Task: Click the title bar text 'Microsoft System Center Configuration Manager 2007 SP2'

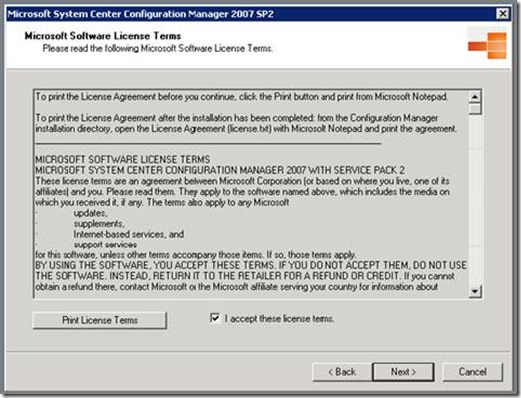Action: 140,14
